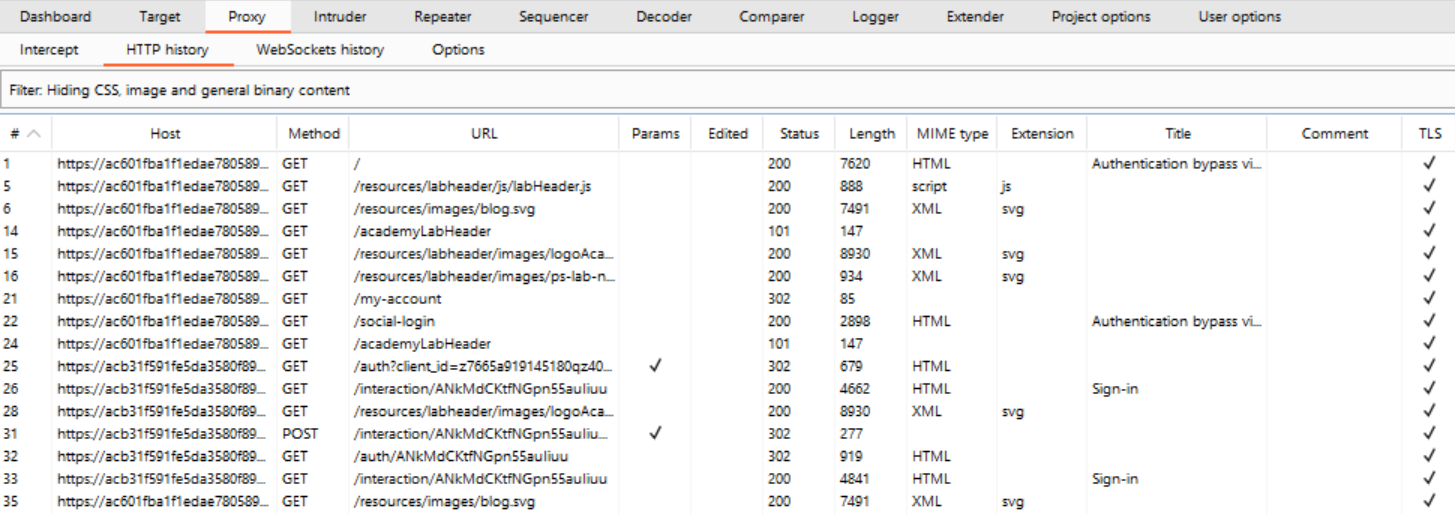Sort by Params column header

[x=655, y=133]
